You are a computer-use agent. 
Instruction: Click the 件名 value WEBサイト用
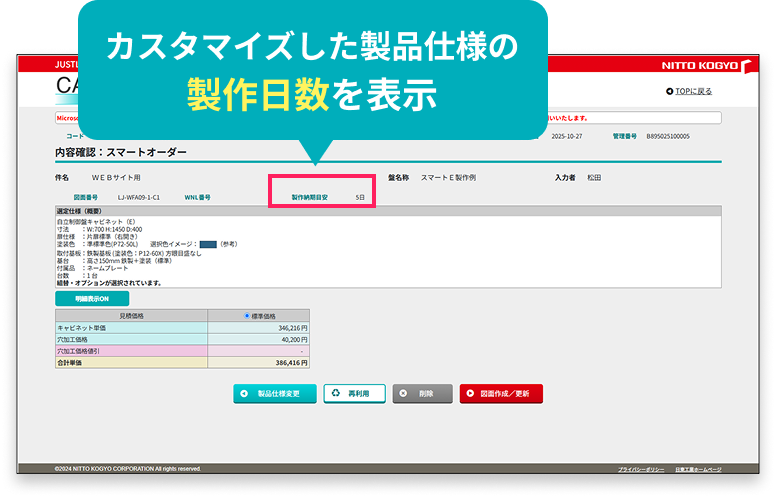coord(116,177)
